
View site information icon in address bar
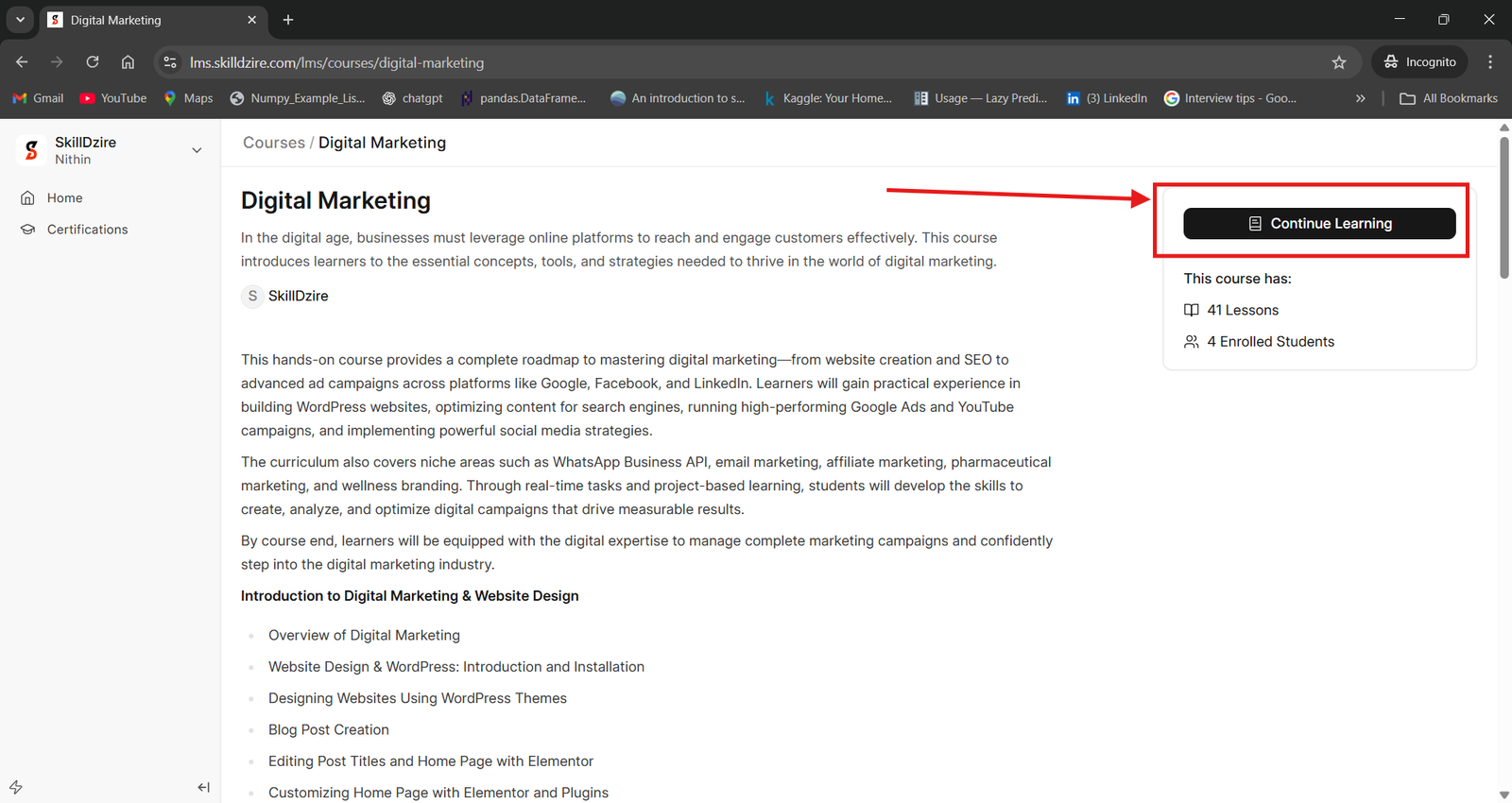click(x=170, y=62)
